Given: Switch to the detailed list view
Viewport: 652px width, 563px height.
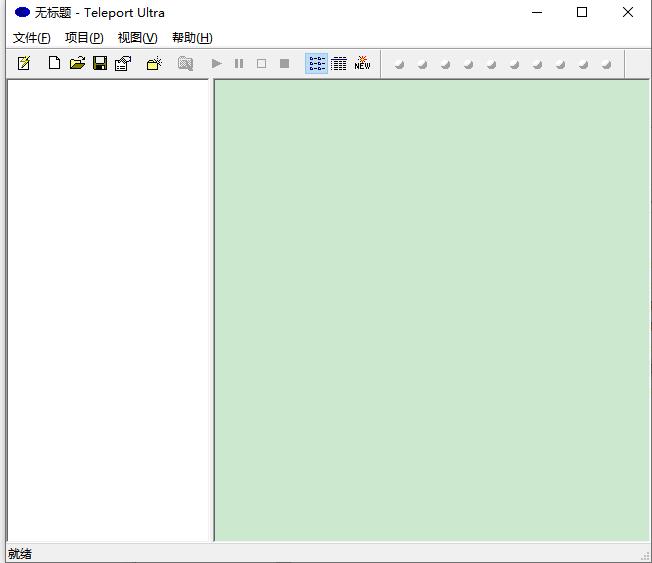Looking at the screenshot, I should (339, 63).
